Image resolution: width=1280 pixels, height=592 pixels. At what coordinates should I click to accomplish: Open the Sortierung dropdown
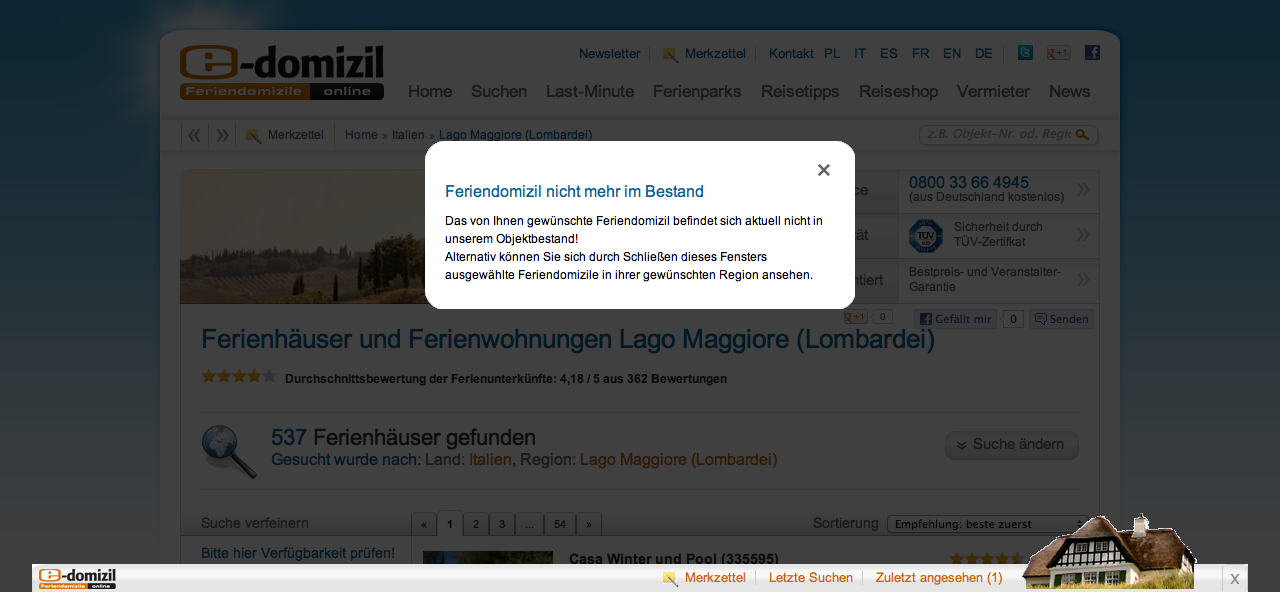985,524
